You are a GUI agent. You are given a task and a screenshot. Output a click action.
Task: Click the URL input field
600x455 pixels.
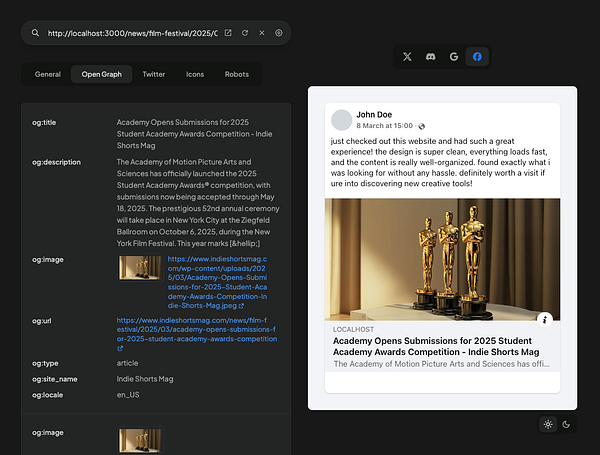pos(132,33)
